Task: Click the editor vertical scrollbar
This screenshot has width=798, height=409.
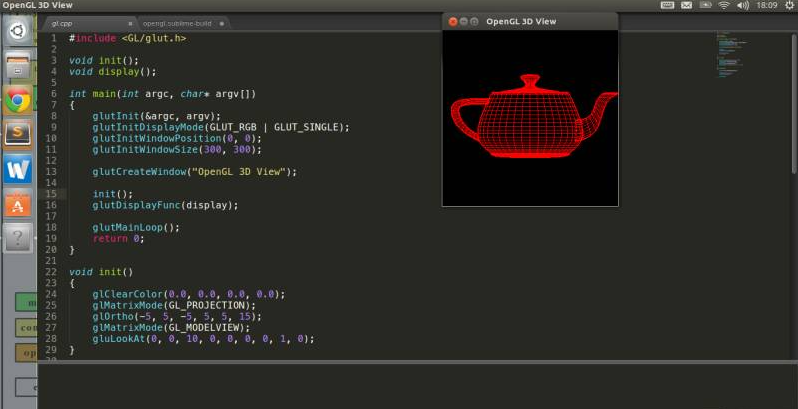Action: (x=794, y=102)
